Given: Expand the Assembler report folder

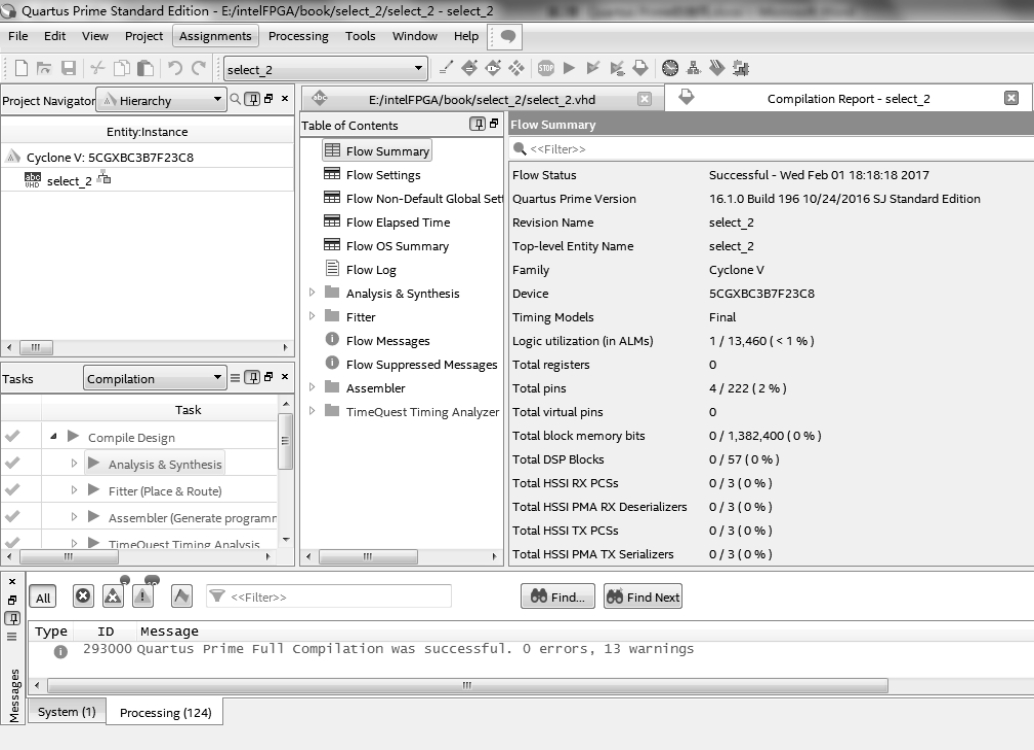Looking at the screenshot, I should click(312, 387).
